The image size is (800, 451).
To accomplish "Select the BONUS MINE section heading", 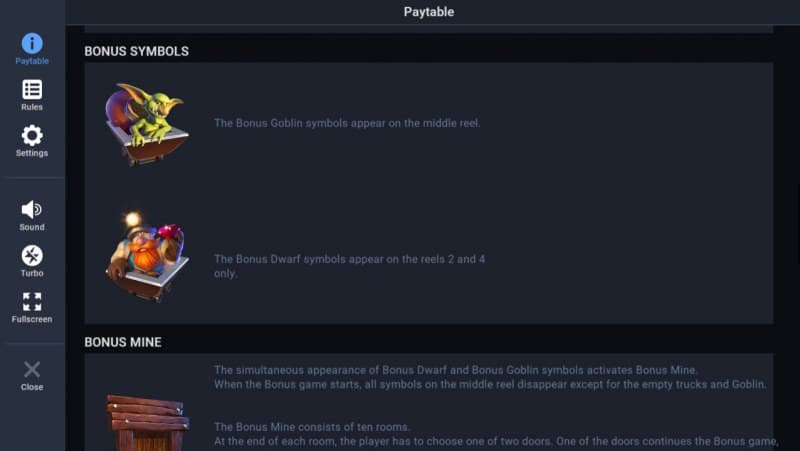I will coord(123,342).
